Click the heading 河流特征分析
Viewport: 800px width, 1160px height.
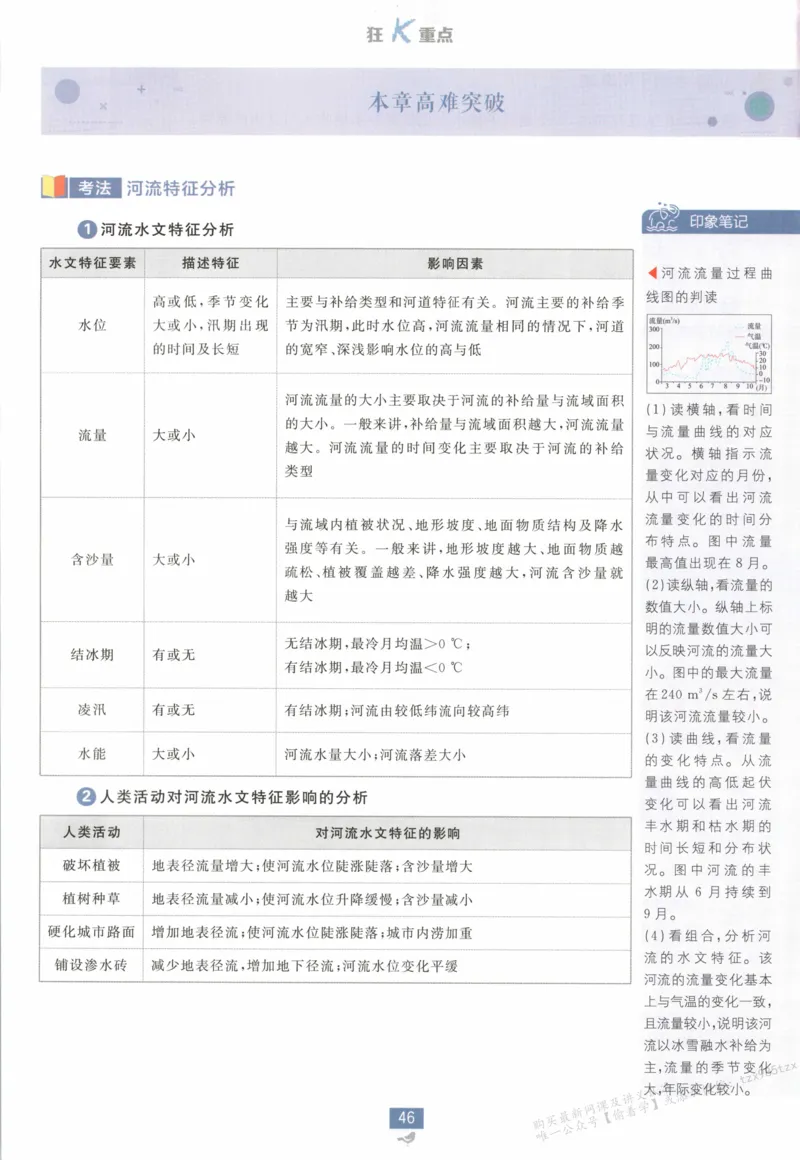[x=181, y=188]
